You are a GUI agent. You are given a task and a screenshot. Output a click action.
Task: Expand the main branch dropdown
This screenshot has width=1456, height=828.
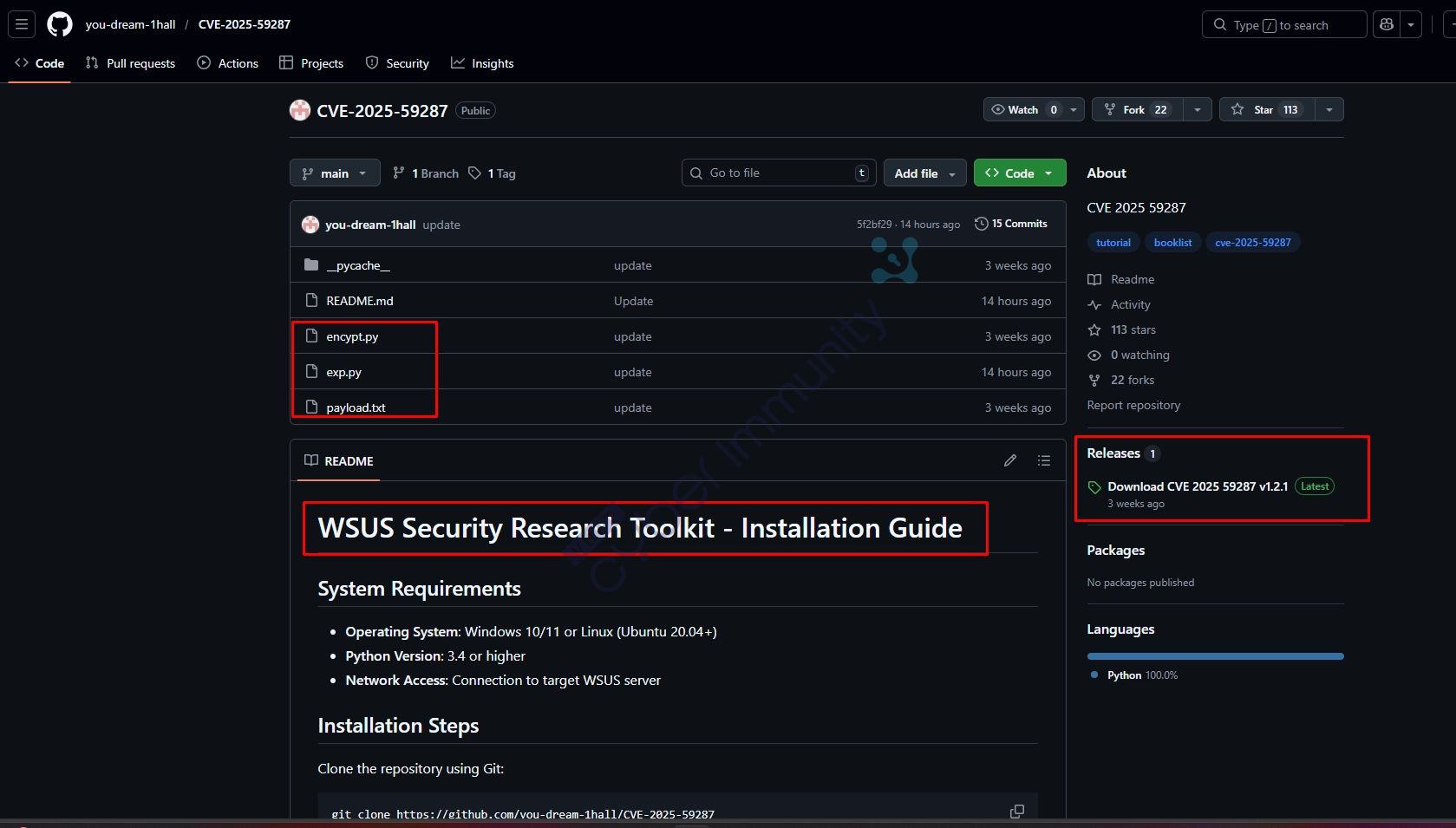tap(335, 173)
